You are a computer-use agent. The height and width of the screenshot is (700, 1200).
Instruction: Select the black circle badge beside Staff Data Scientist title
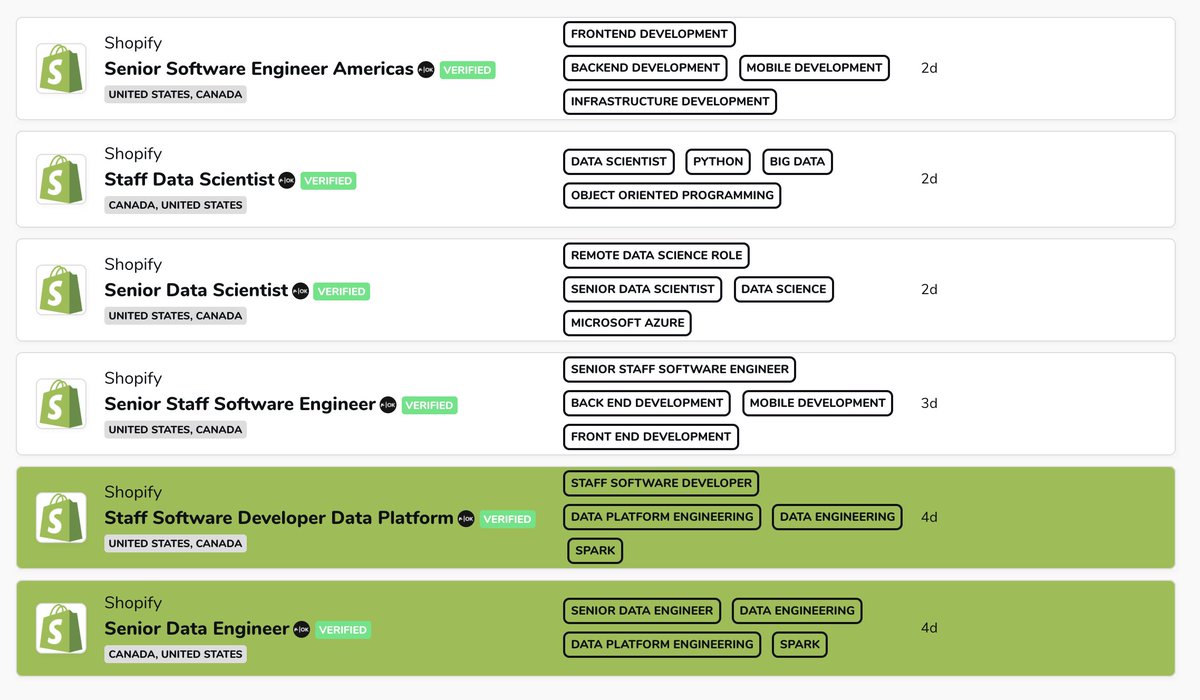[x=287, y=180]
